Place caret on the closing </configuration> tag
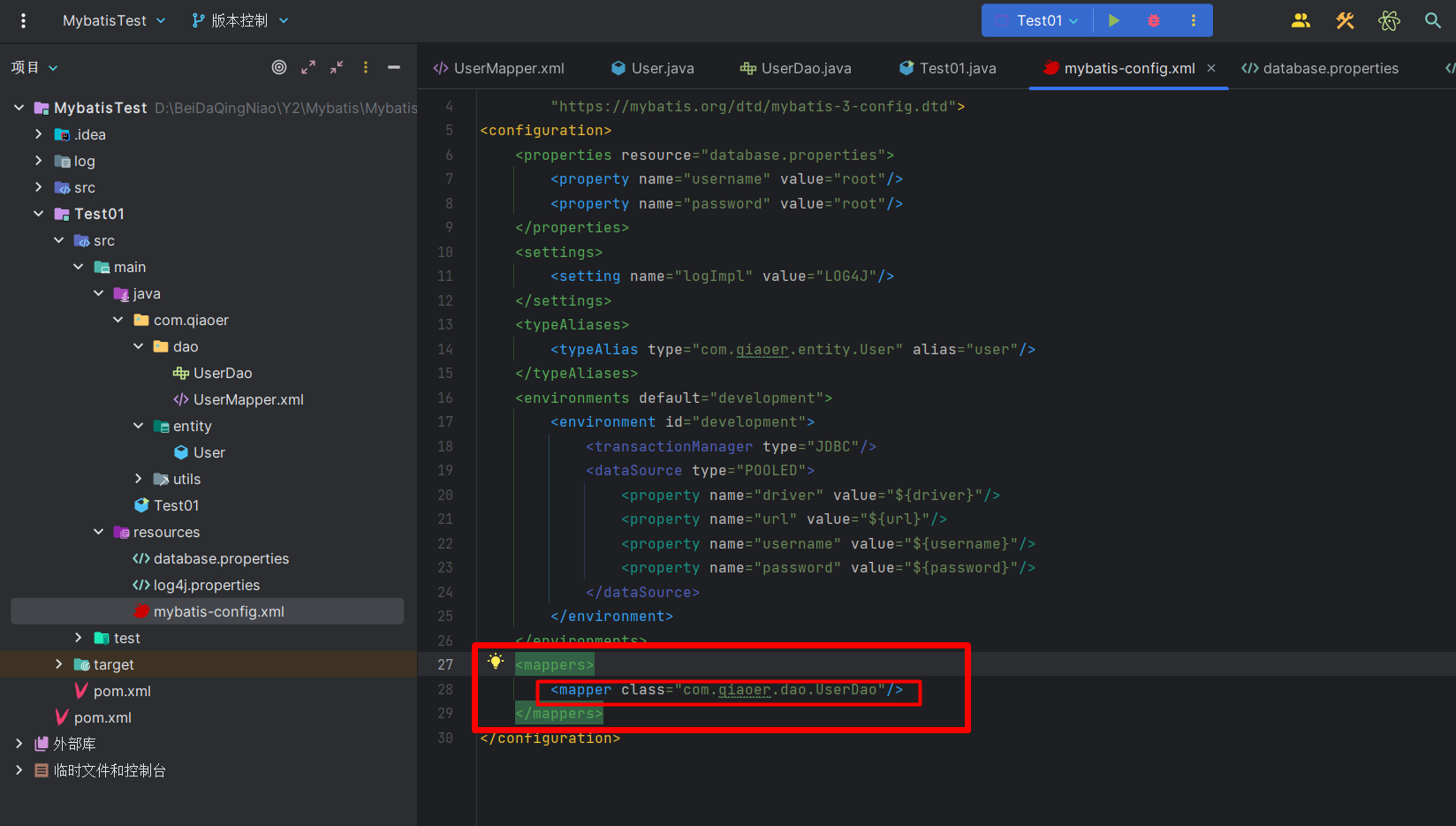Screen dimensions: 1456x826 point(550,739)
